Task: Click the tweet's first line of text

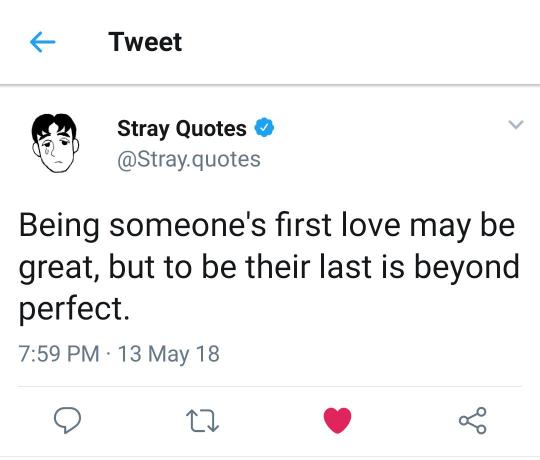Action: [267, 226]
